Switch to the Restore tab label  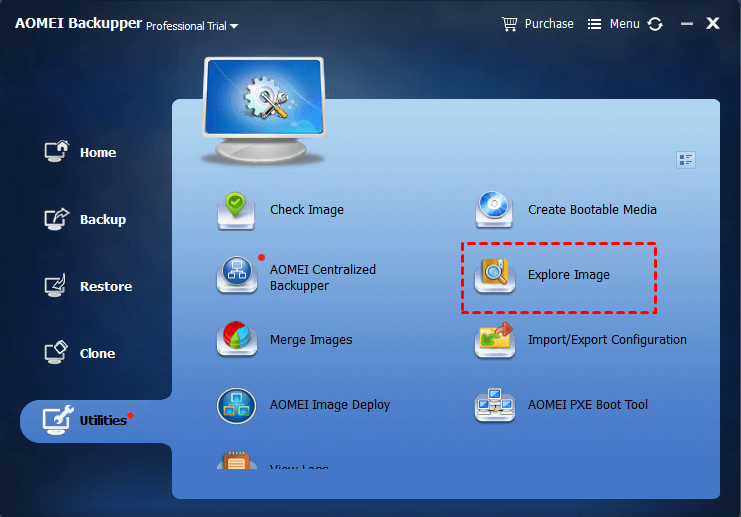point(106,286)
